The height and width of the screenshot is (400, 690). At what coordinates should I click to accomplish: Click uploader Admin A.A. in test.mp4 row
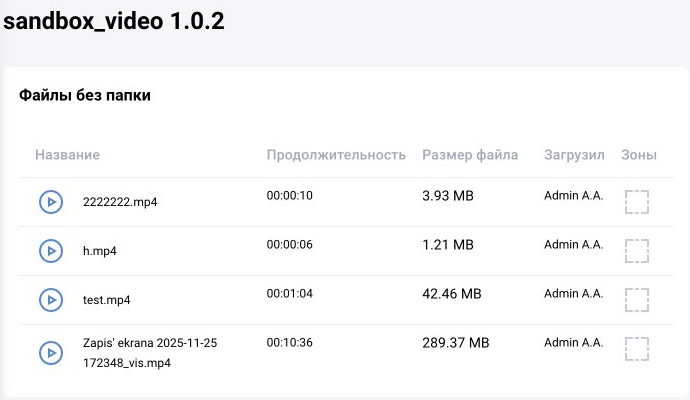[573, 294]
